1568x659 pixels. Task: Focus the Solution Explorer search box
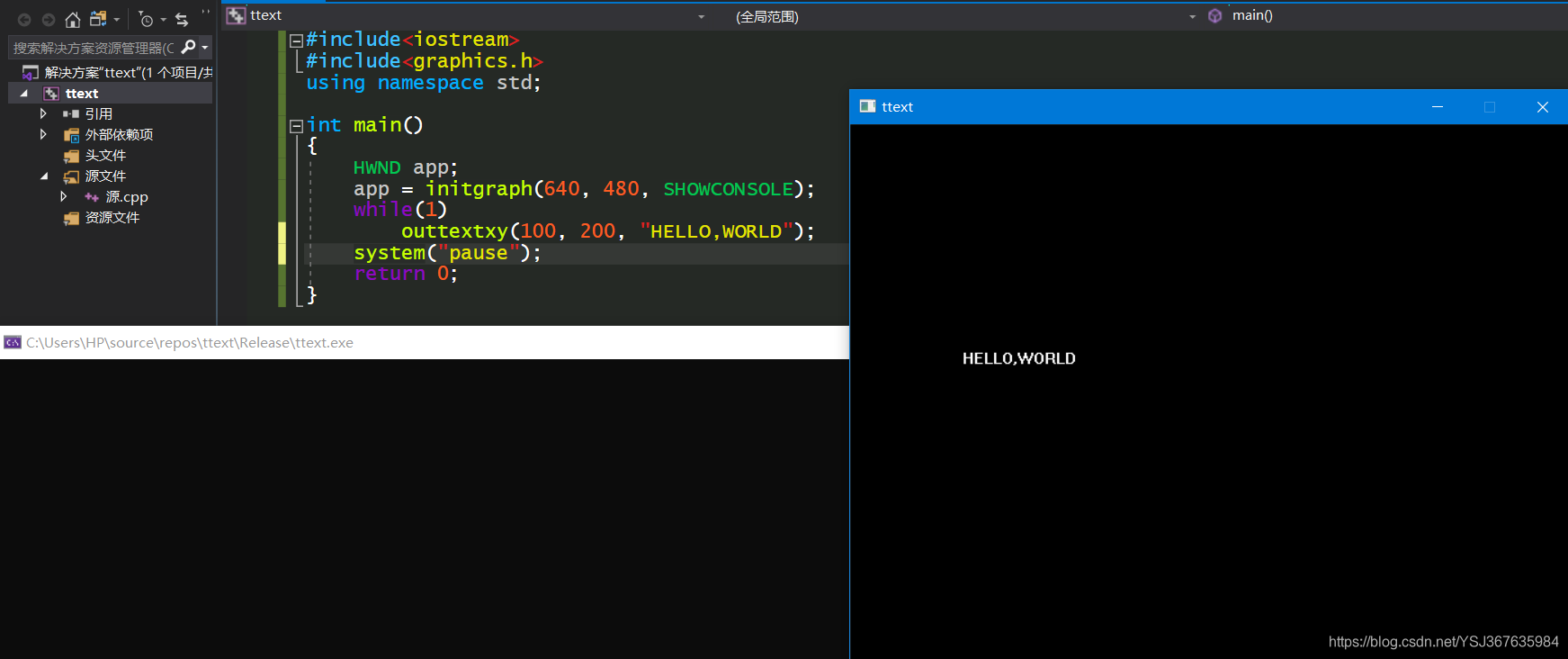94,48
